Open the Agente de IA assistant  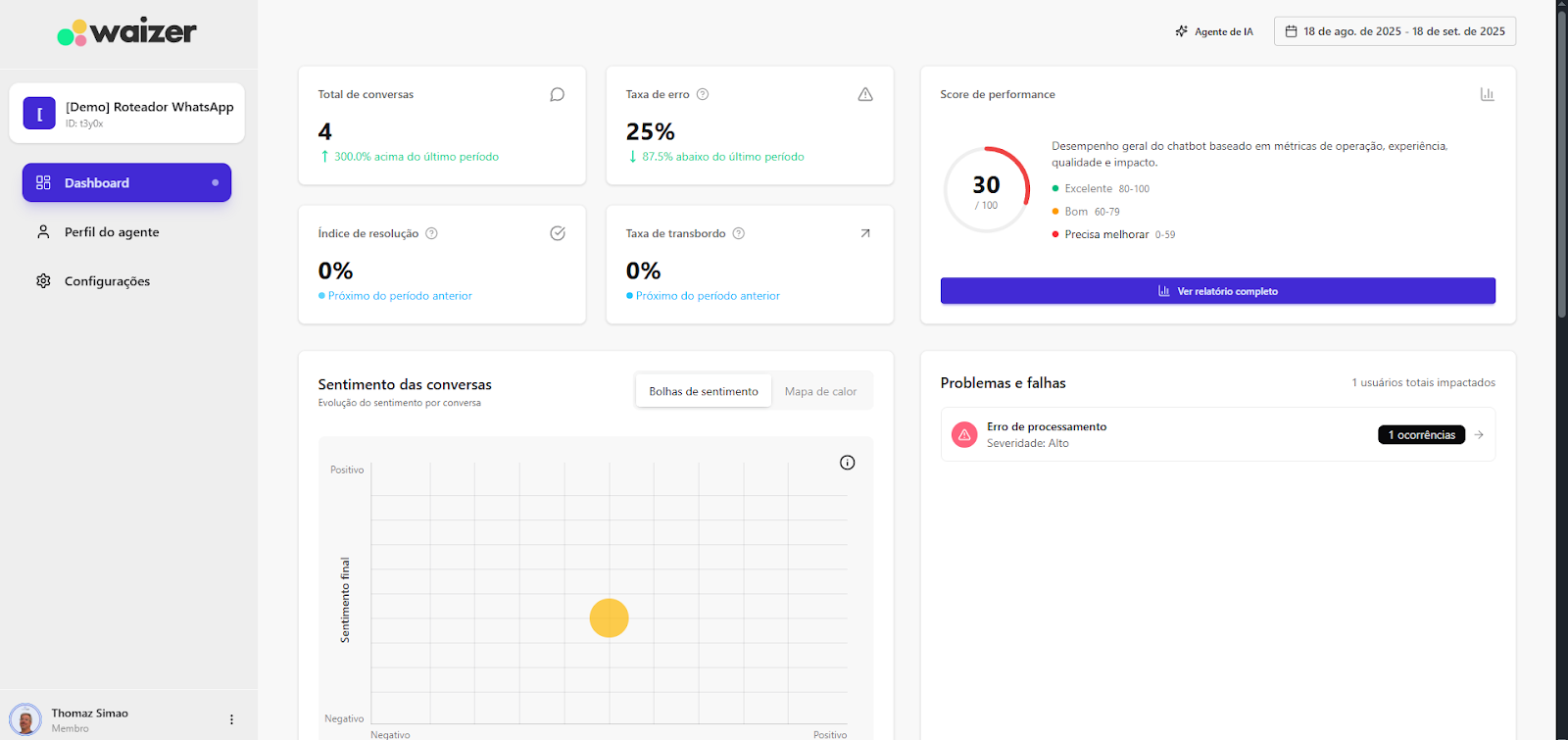(x=1214, y=31)
